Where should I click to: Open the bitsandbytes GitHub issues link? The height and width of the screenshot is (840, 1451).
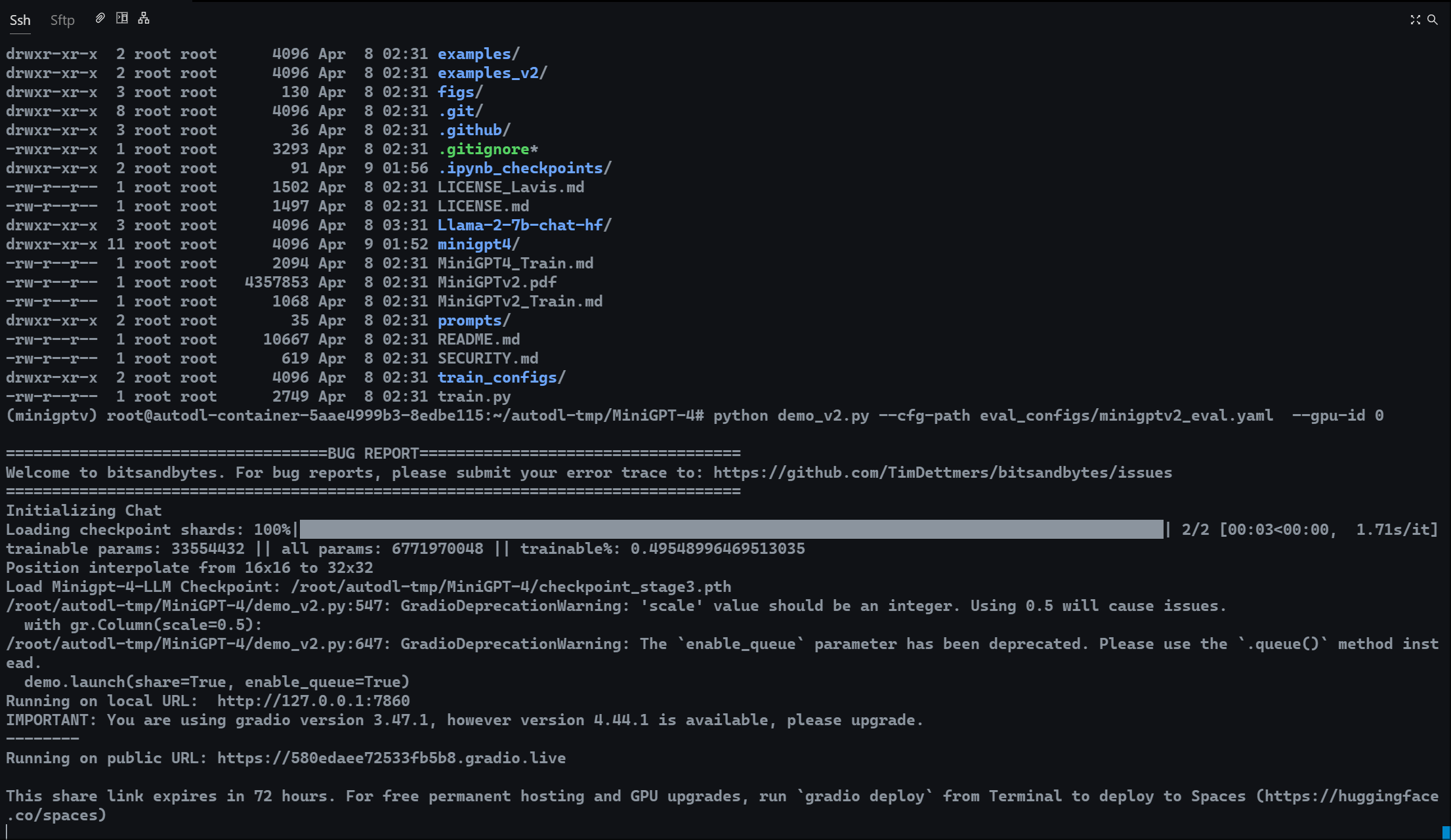[942, 472]
